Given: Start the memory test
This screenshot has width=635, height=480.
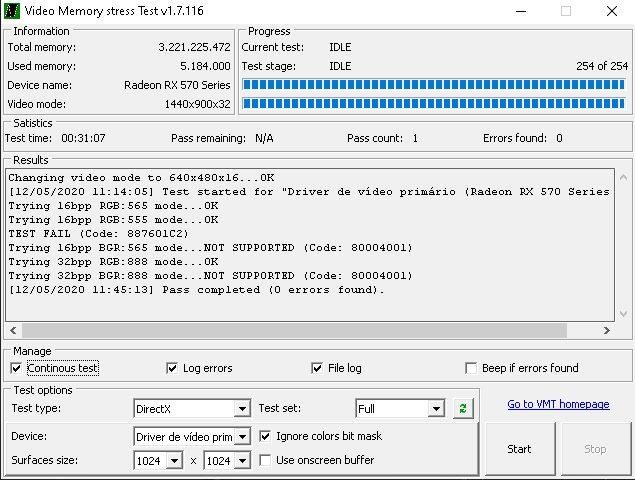Looking at the screenshot, I should (x=520, y=449).
